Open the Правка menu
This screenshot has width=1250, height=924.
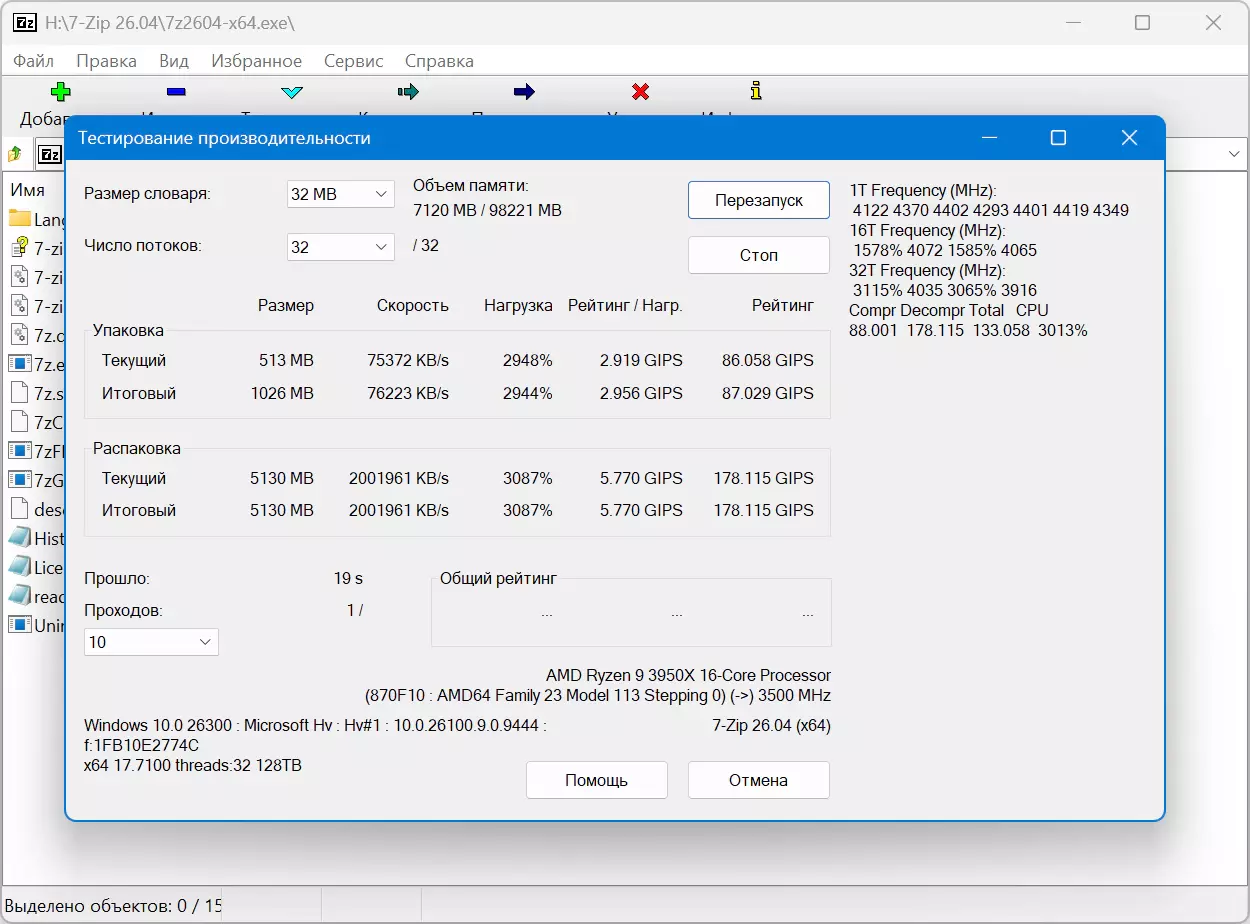[x=106, y=61]
